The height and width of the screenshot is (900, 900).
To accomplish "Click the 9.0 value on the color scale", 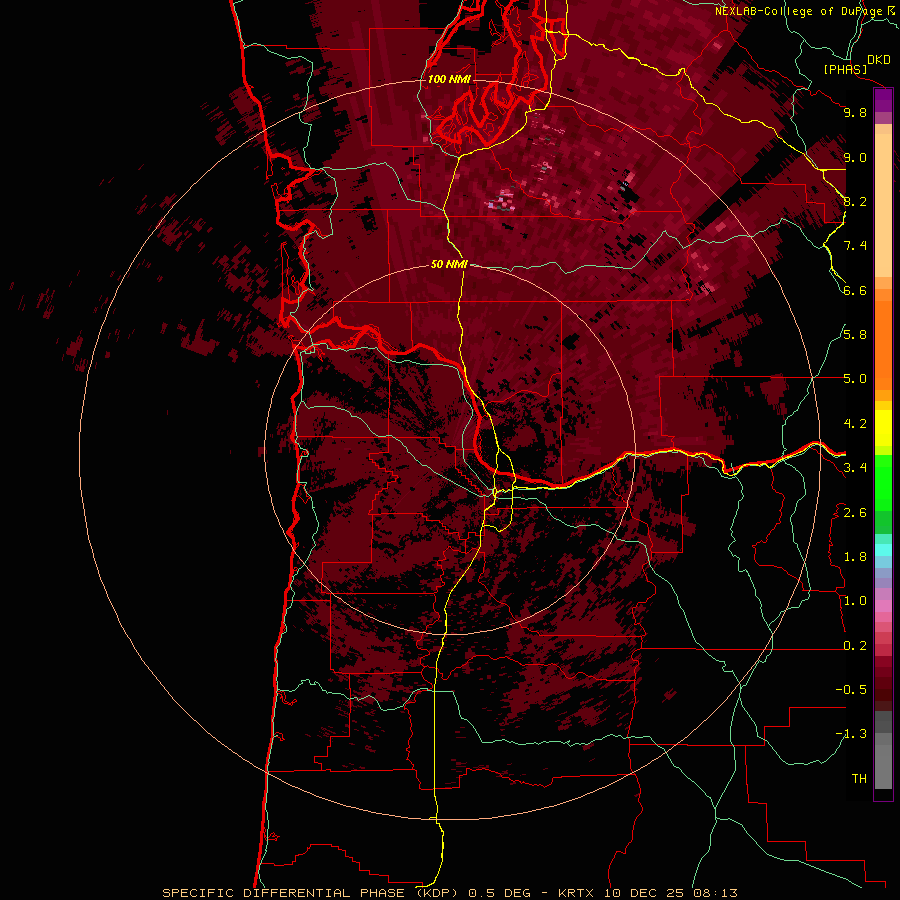I will (855, 157).
